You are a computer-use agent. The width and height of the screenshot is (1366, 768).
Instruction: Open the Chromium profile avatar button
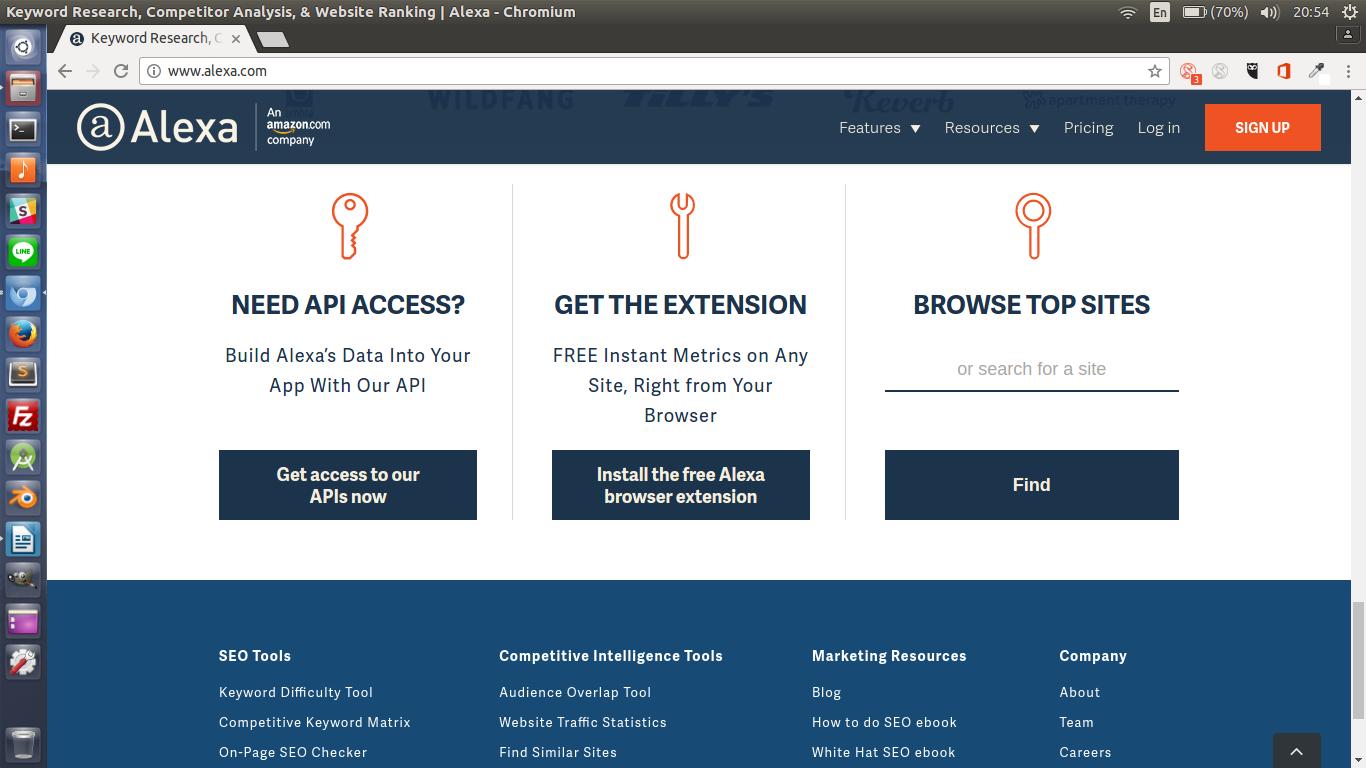(x=1347, y=34)
